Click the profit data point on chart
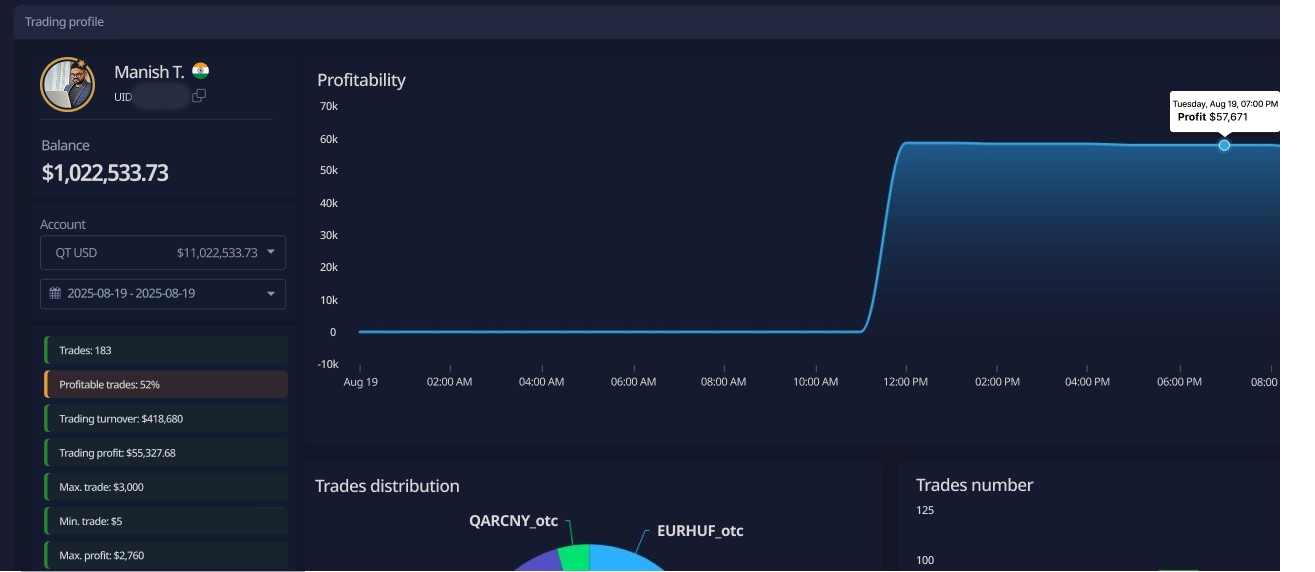 1224,145
